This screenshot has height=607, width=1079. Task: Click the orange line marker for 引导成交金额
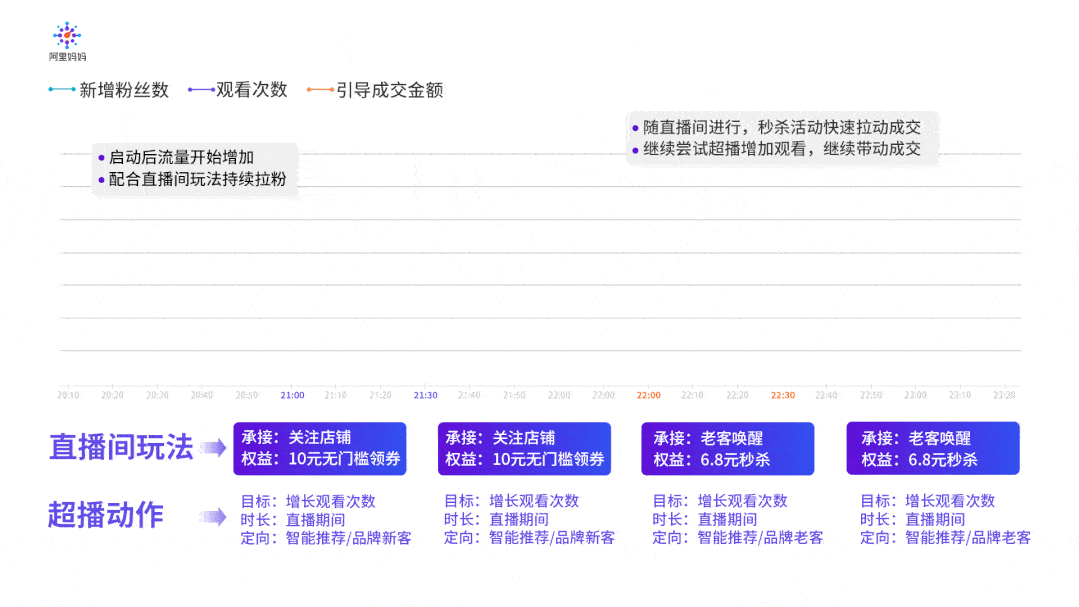click(321, 89)
